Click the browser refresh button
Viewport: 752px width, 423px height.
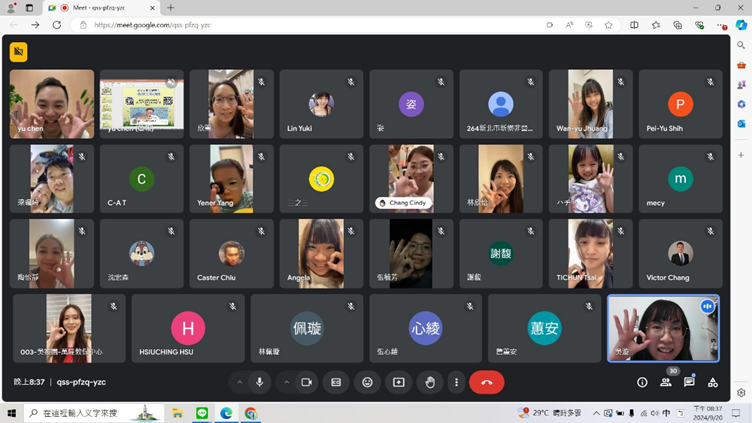tap(56, 25)
